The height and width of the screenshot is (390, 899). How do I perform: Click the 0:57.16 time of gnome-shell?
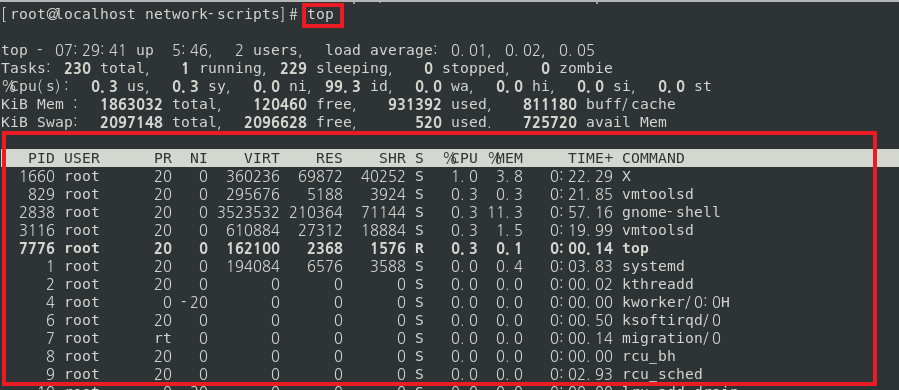pos(581,212)
